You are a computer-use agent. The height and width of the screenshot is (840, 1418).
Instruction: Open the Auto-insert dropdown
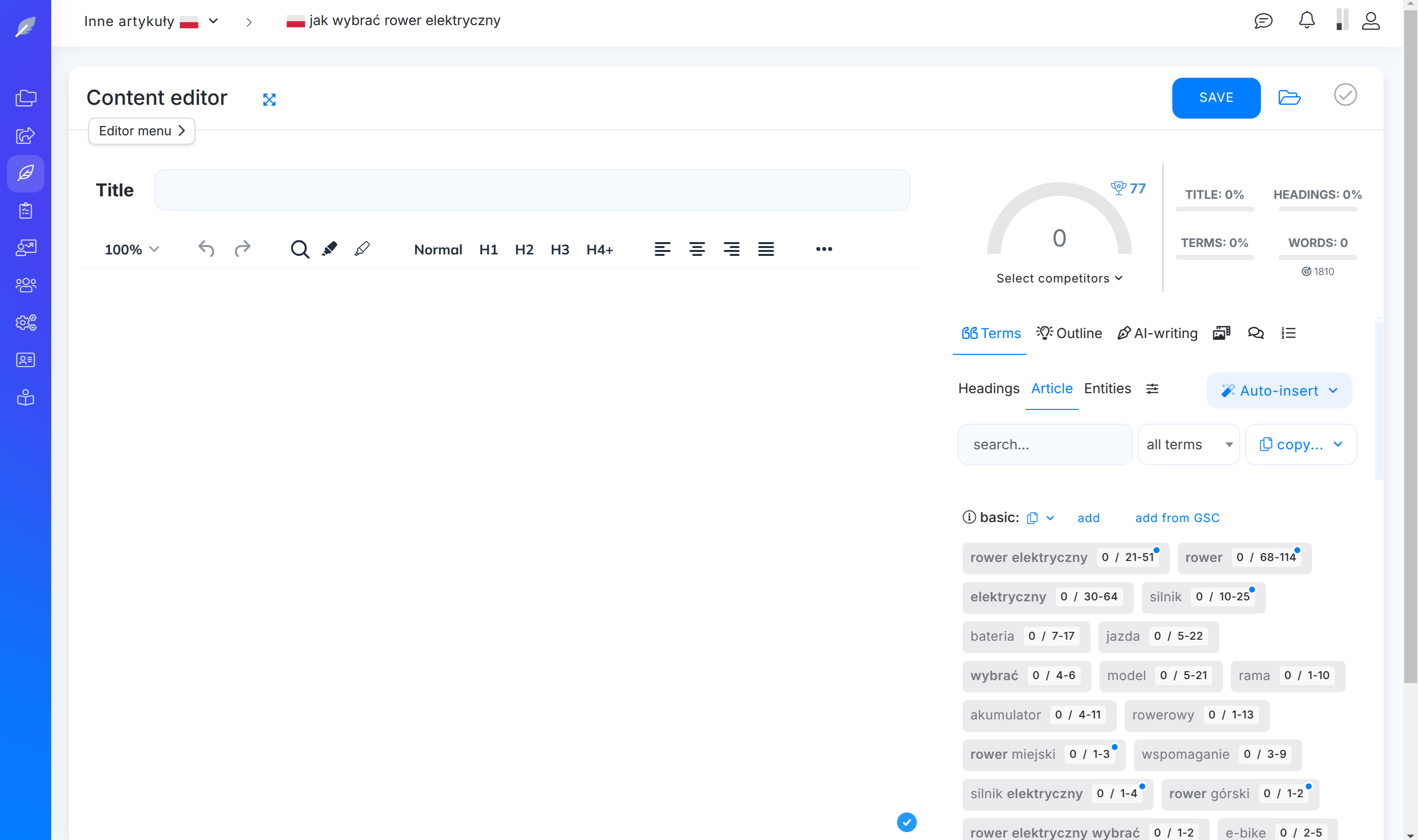1279,391
